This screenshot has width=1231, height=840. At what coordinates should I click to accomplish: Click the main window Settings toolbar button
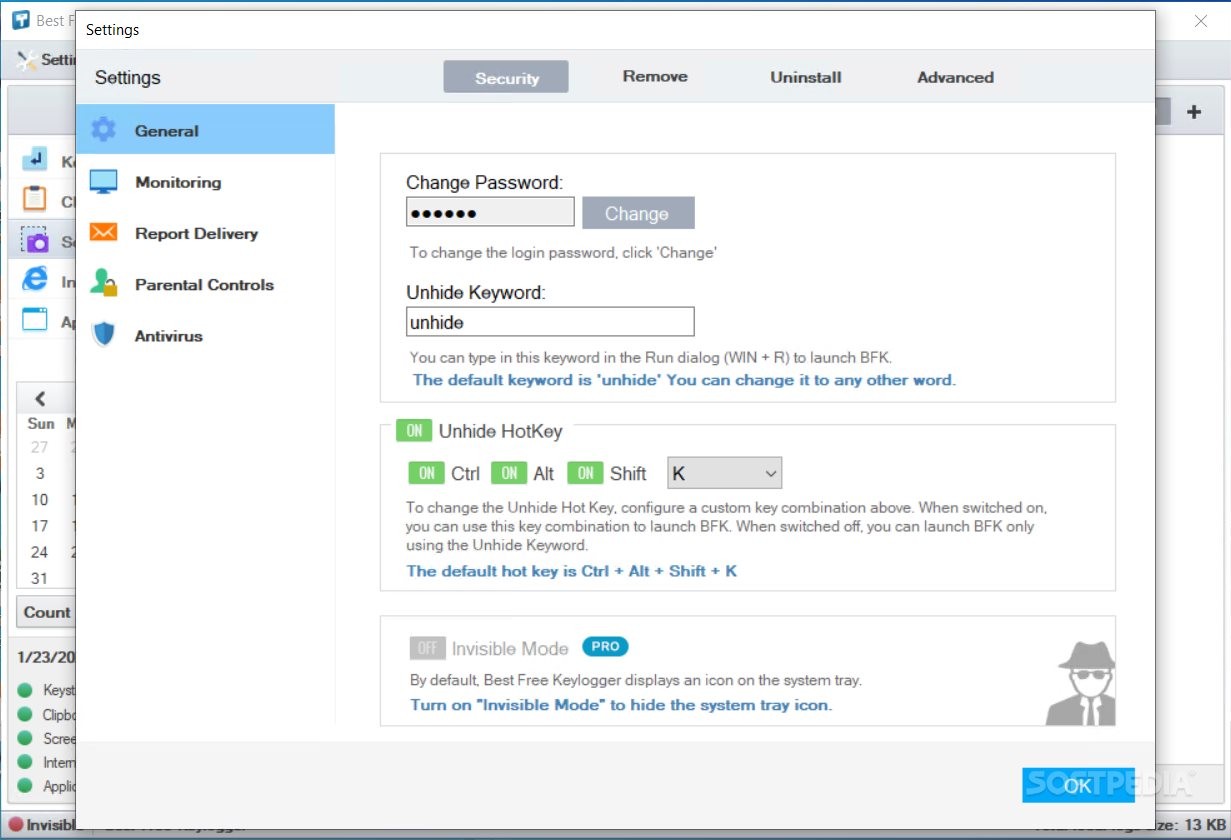tap(47, 59)
